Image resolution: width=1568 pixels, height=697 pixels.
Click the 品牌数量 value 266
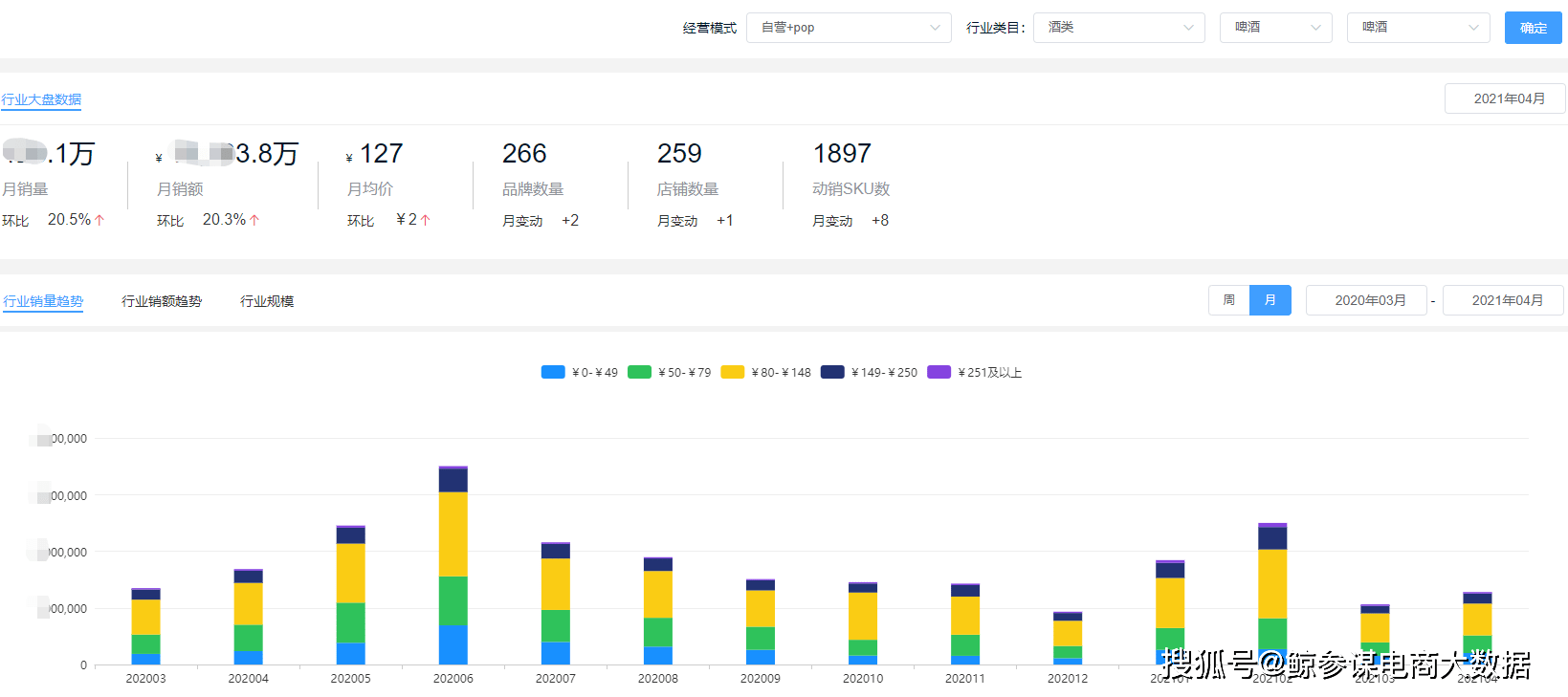click(524, 153)
